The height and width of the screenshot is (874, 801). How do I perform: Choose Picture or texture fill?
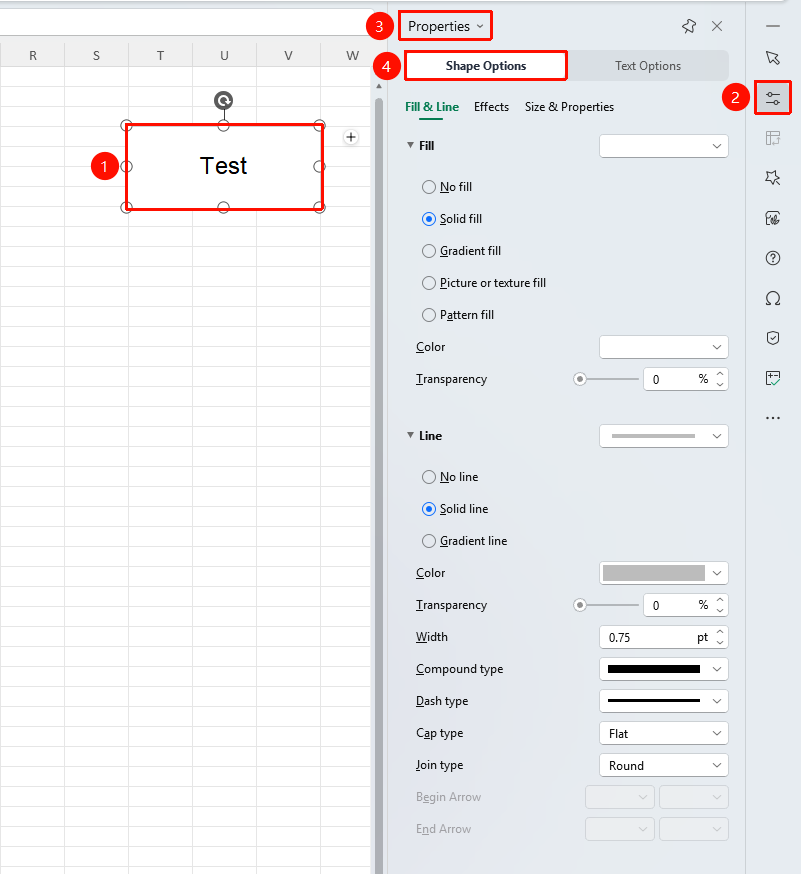click(x=484, y=283)
